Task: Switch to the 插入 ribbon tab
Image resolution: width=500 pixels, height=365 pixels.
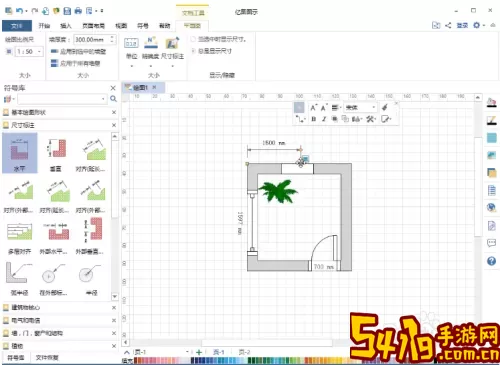Action: pos(66,26)
